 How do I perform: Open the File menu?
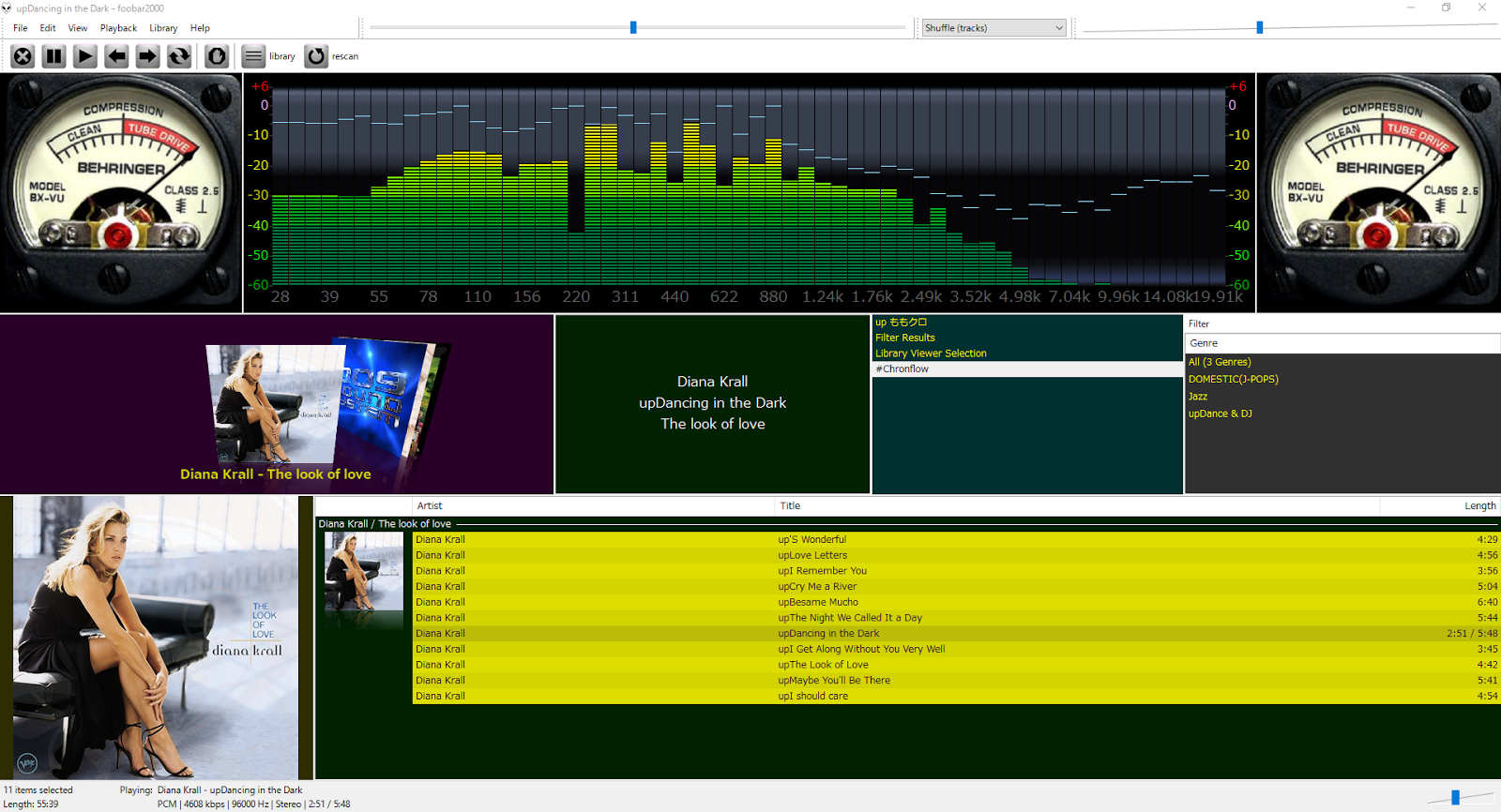21,28
